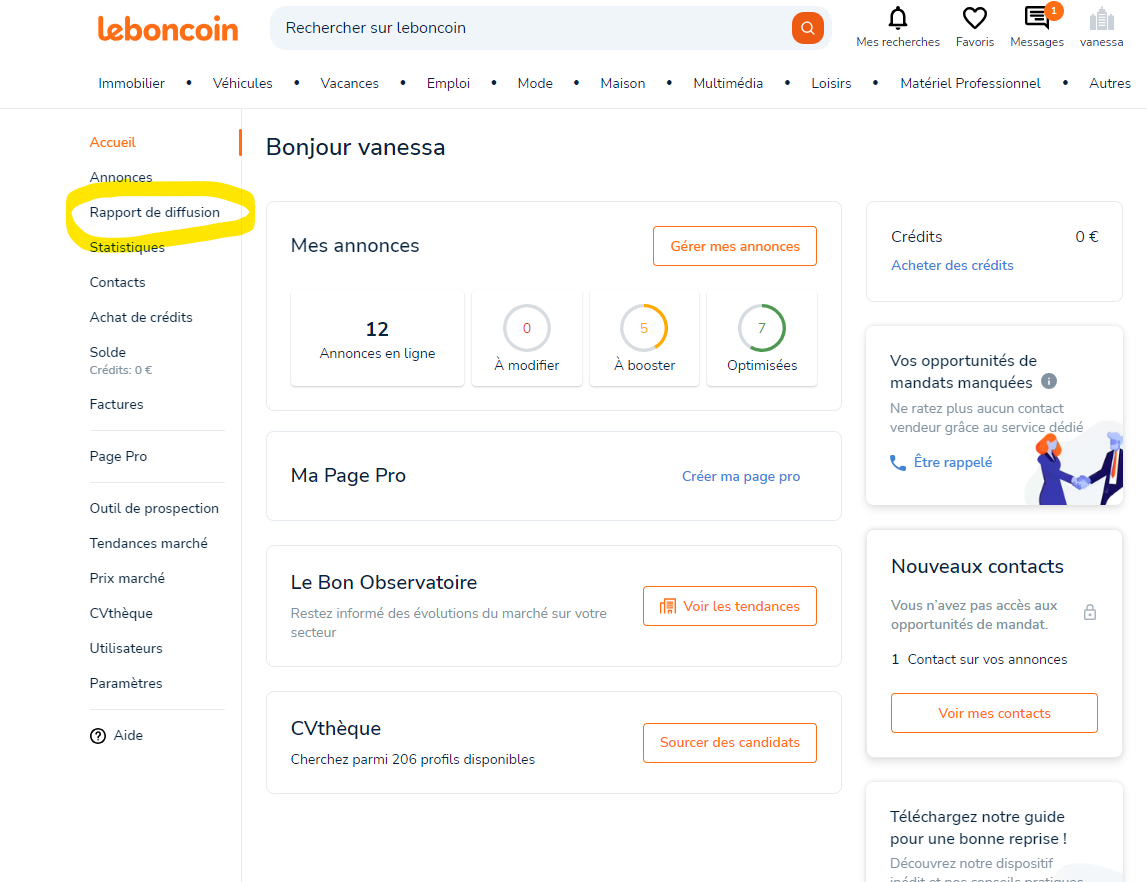The height and width of the screenshot is (882, 1147).
Task: Click the Sourcer des candidats button
Action: pos(729,743)
